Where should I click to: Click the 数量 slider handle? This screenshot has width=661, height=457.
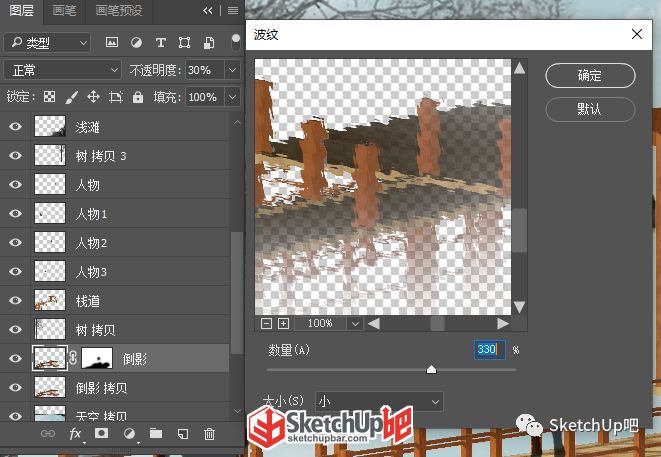coord(431,370)
